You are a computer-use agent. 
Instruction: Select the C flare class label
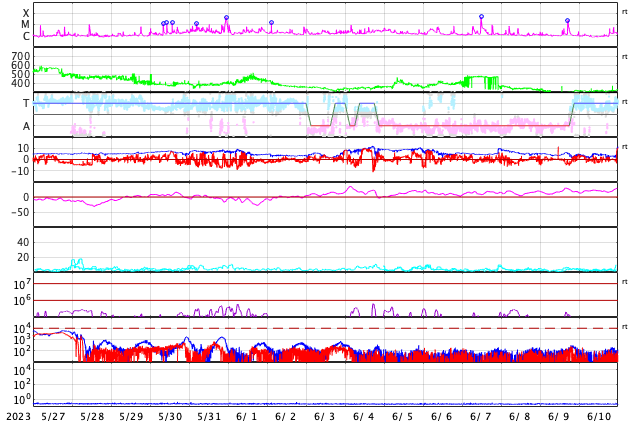(26, 36)
